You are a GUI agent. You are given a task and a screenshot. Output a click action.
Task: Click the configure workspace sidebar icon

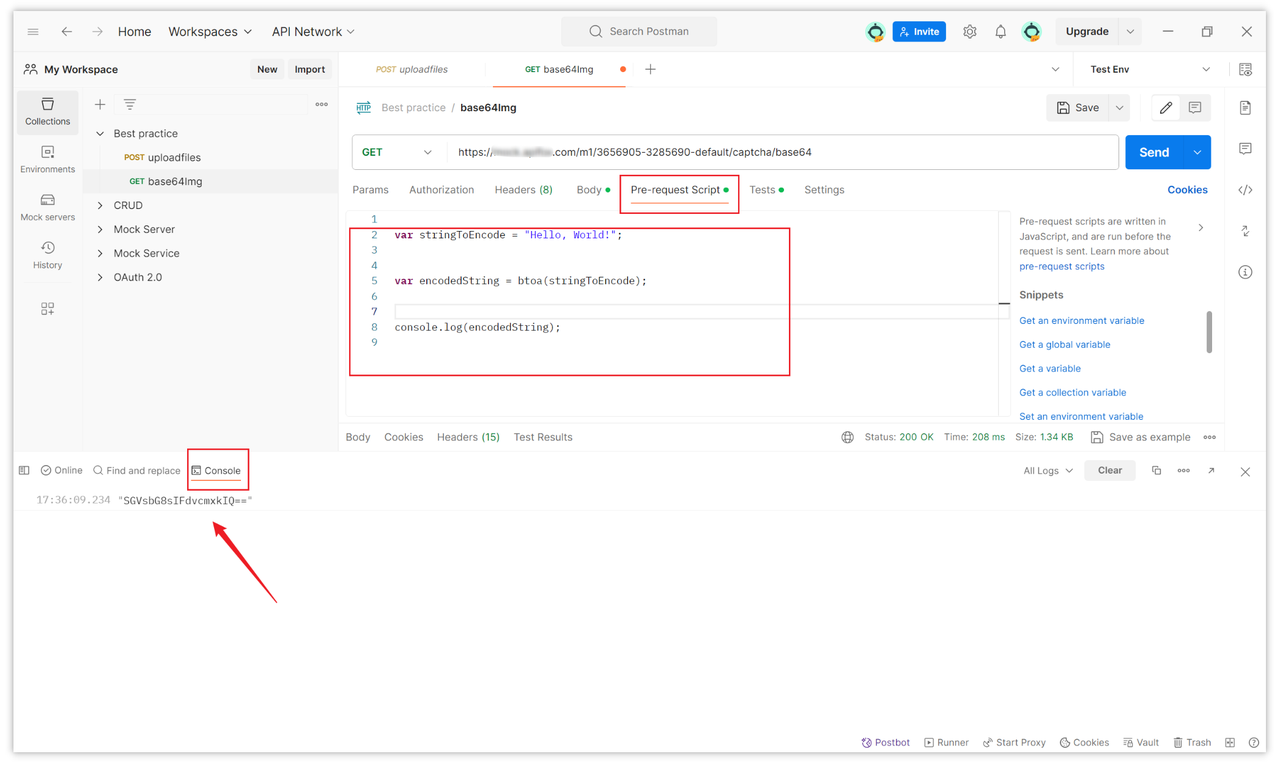[x=48, y=309]
